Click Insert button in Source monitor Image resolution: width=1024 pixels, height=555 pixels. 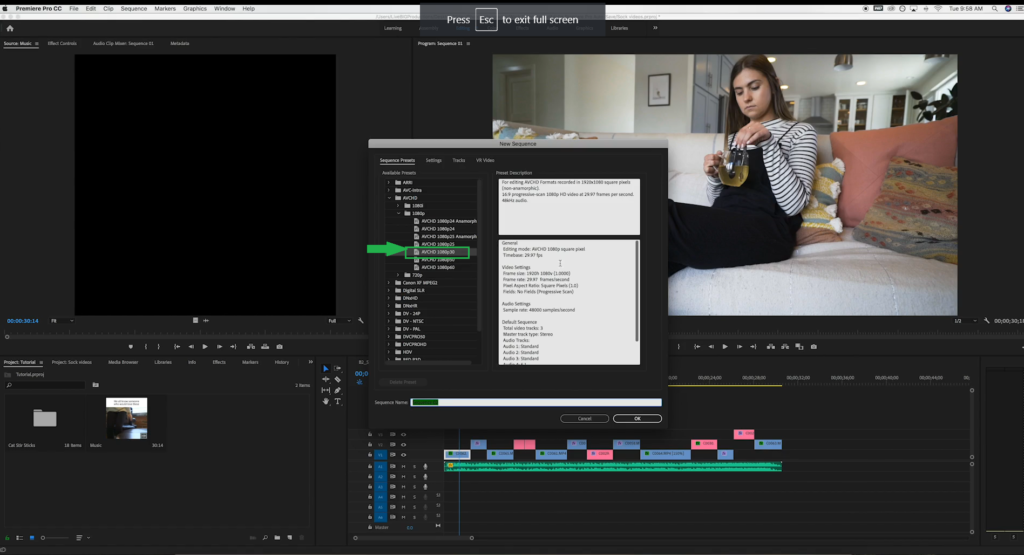(251, 347)
